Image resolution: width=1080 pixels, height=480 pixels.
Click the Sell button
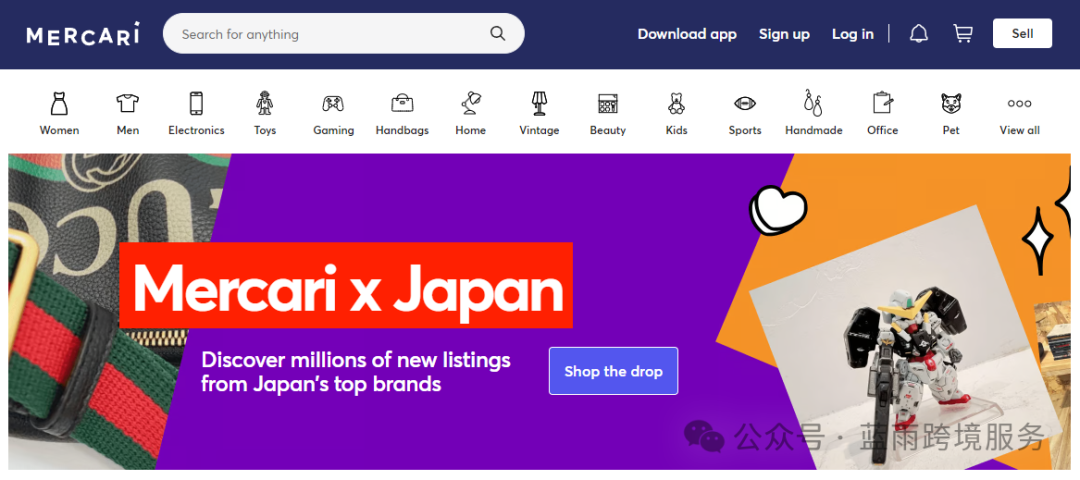(x=1022, y=34)
